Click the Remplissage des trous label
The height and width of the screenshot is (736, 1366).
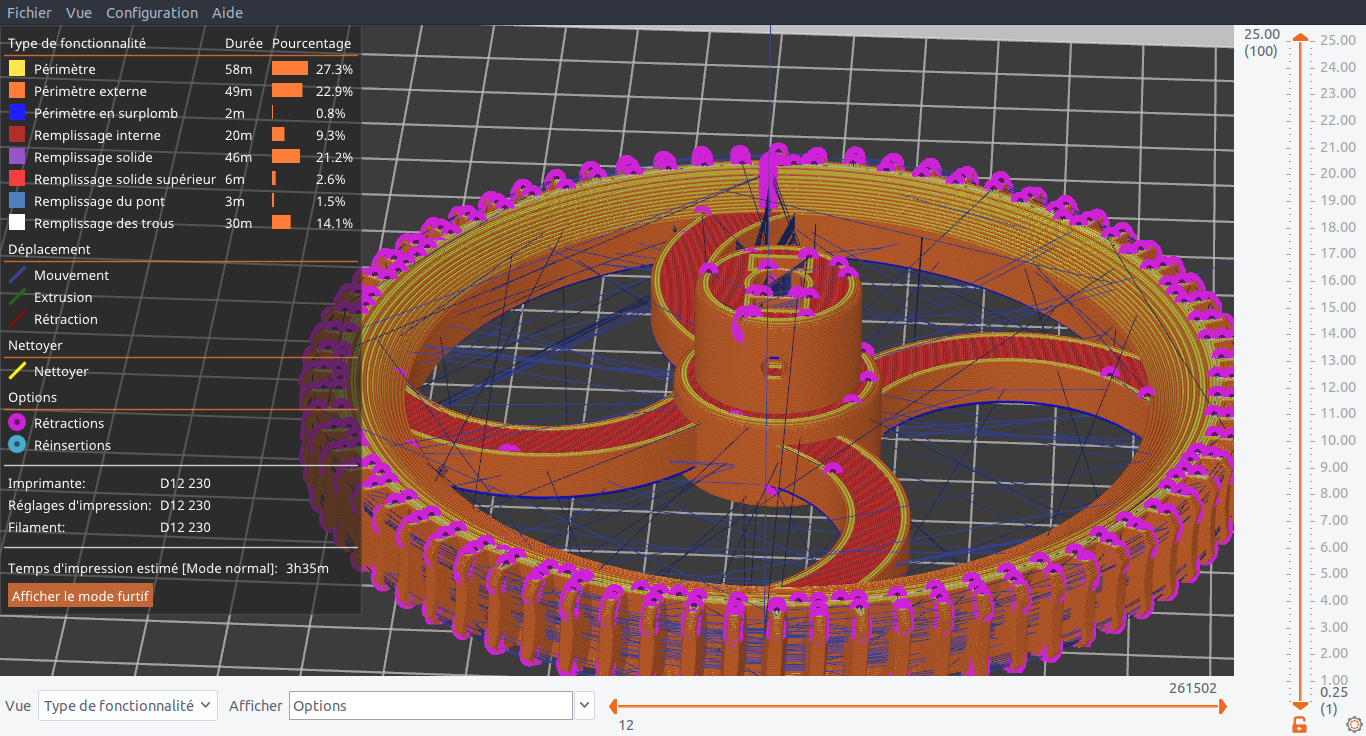click(103, 223)
